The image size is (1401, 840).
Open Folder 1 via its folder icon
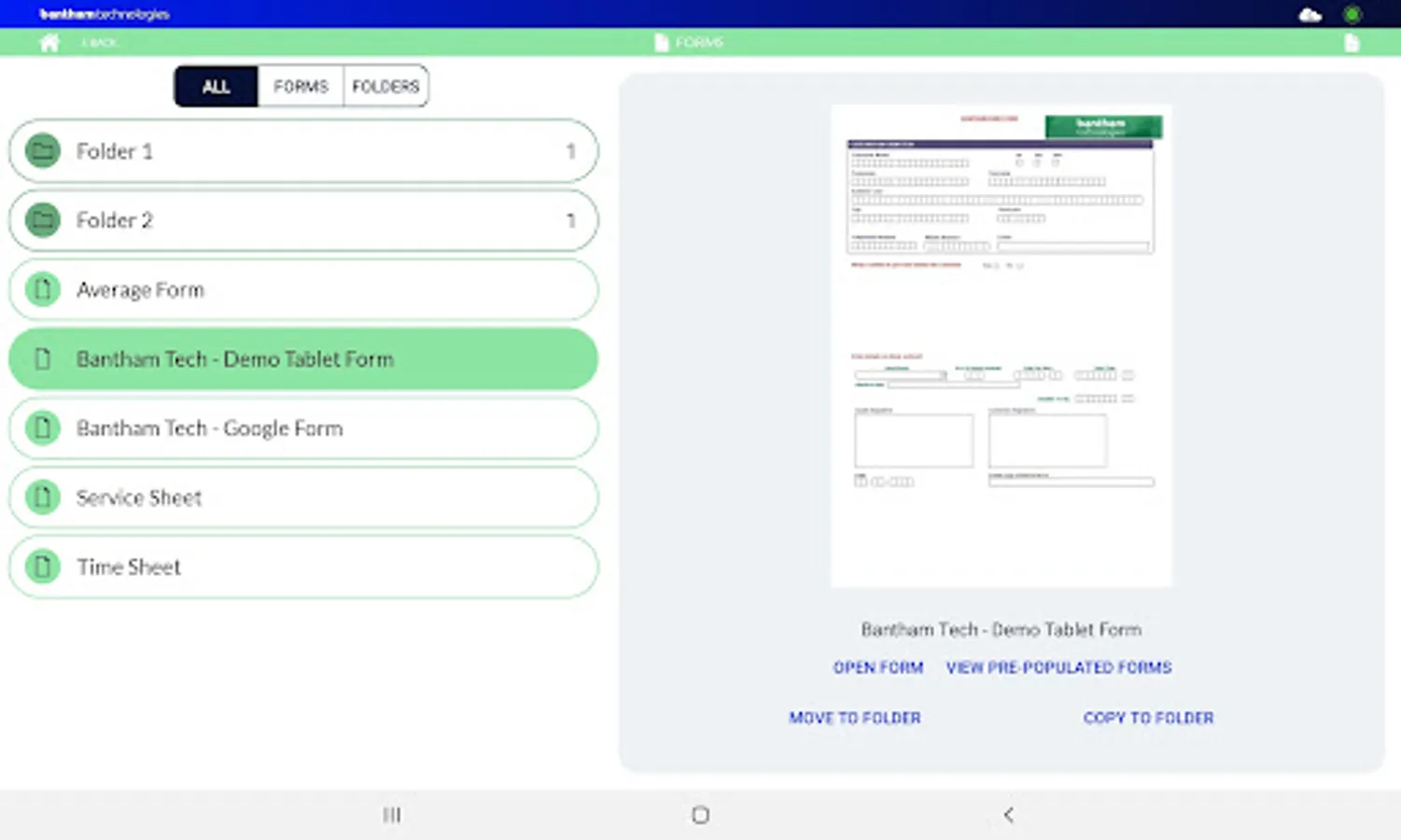(x=43, y=150)
